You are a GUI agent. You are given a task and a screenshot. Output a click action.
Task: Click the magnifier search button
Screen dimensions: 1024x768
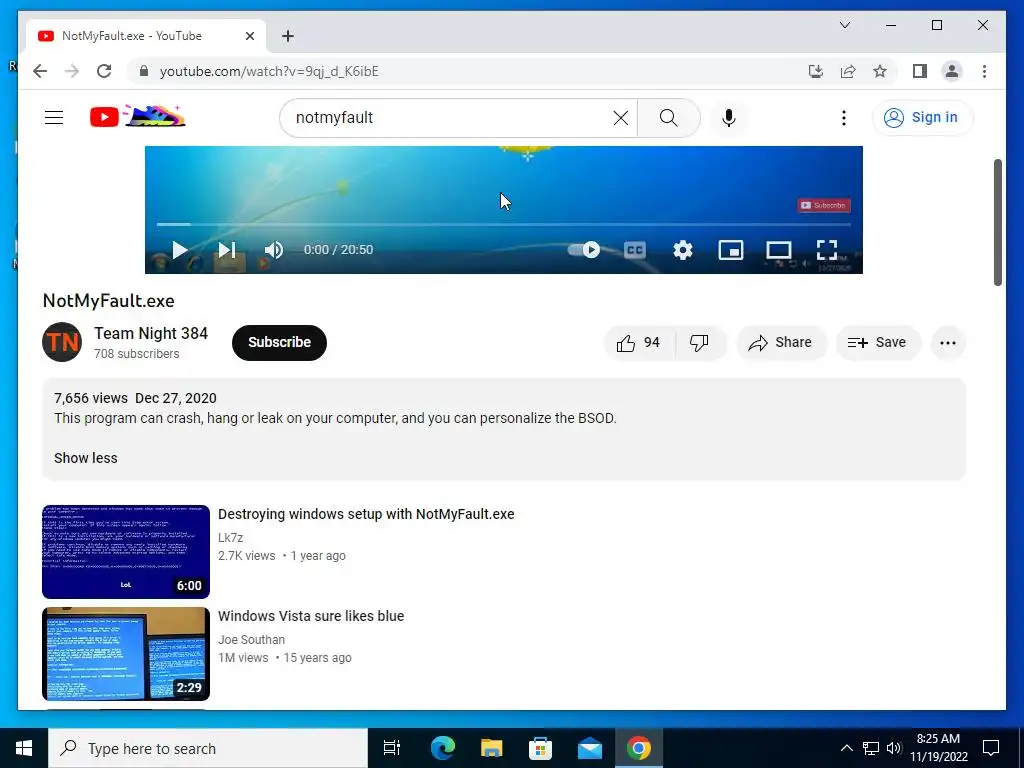[x=668, y=118]
